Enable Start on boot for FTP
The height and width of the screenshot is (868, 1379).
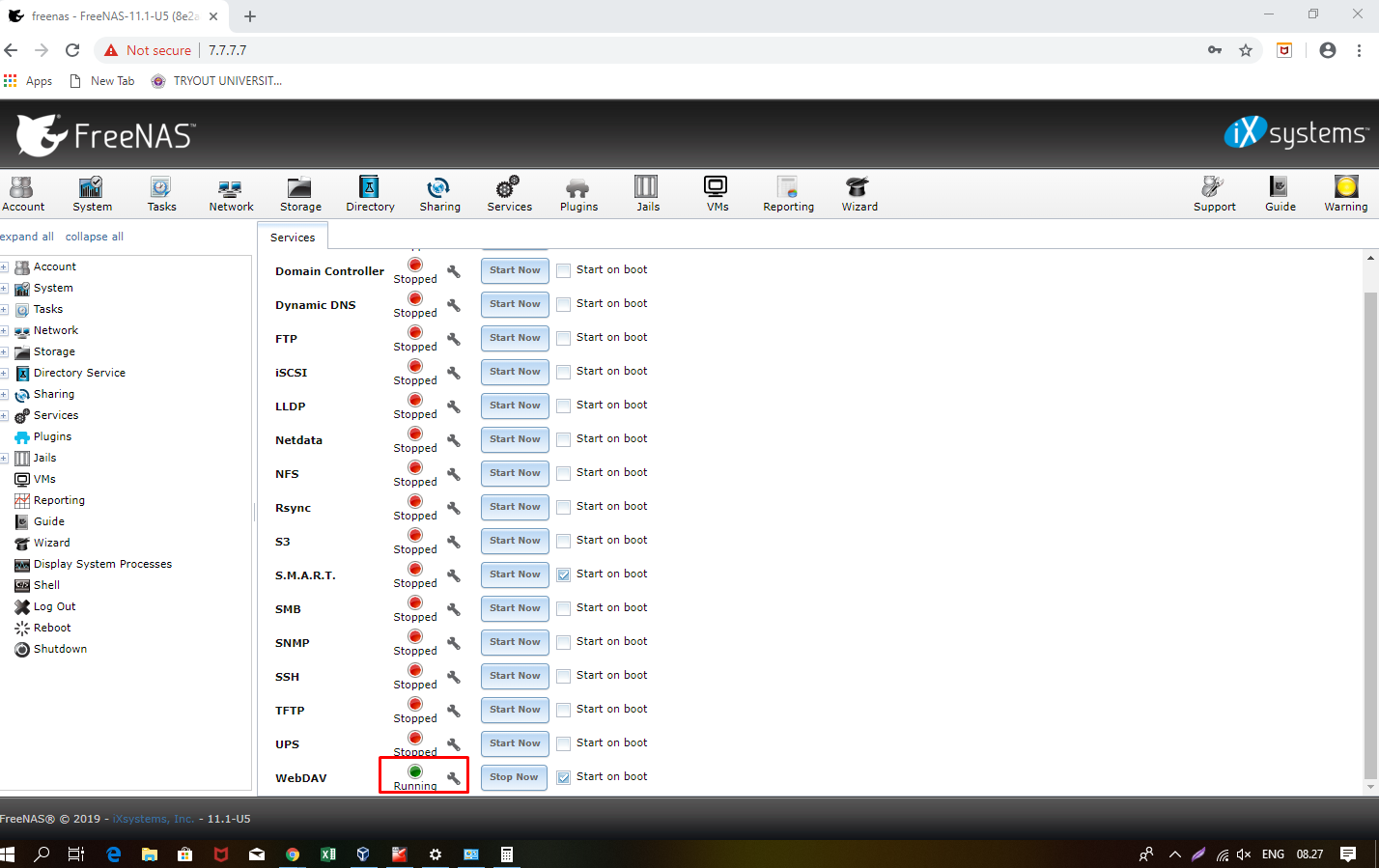point(563,338)
